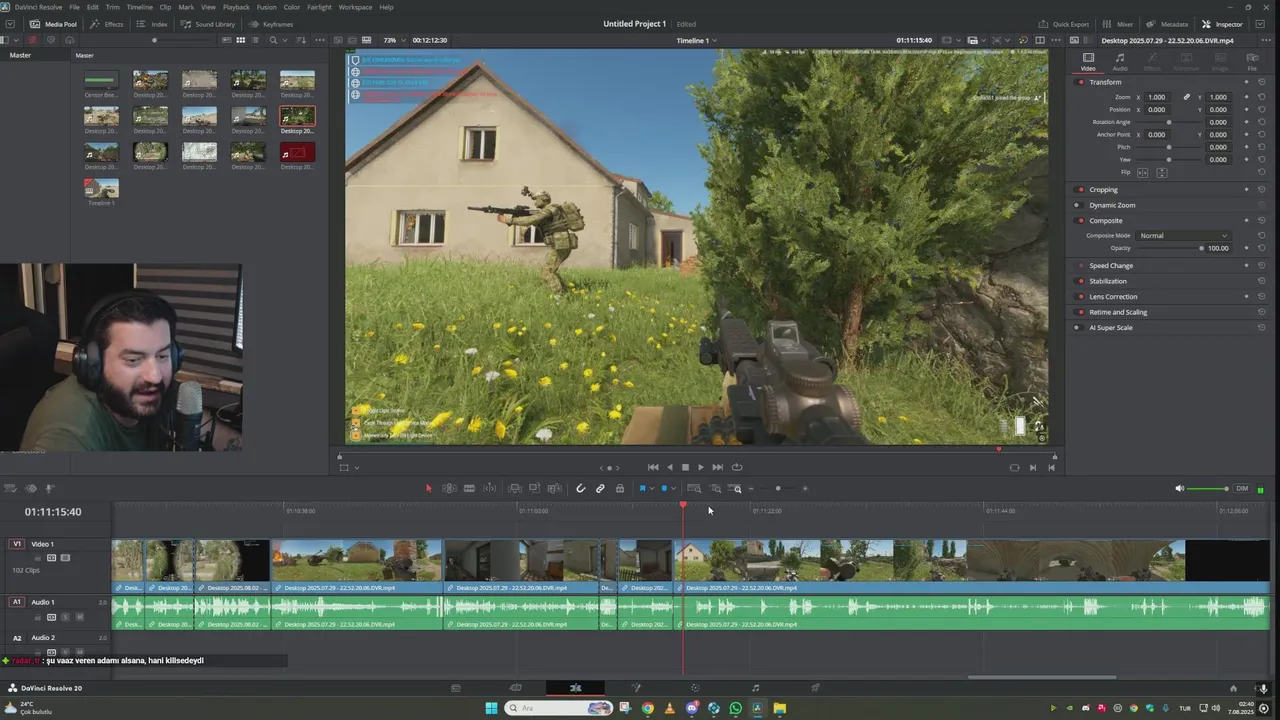The height and width of the screenshot is (720, 1280).
Task: Open the Windows Start button
Action: pos(491,708)
